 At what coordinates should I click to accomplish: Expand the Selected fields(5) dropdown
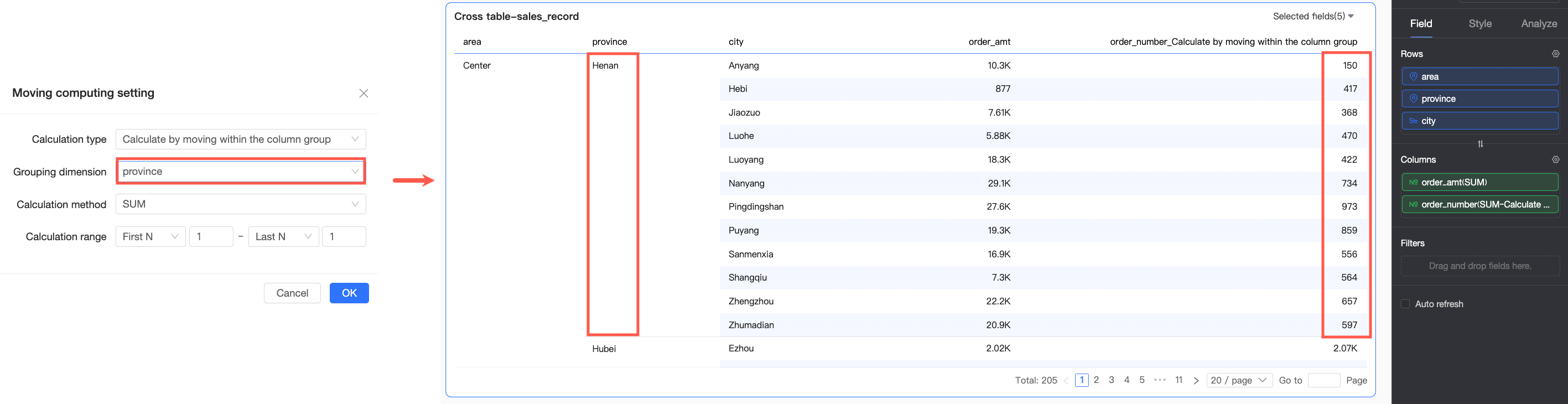(x=1313, y=17)
